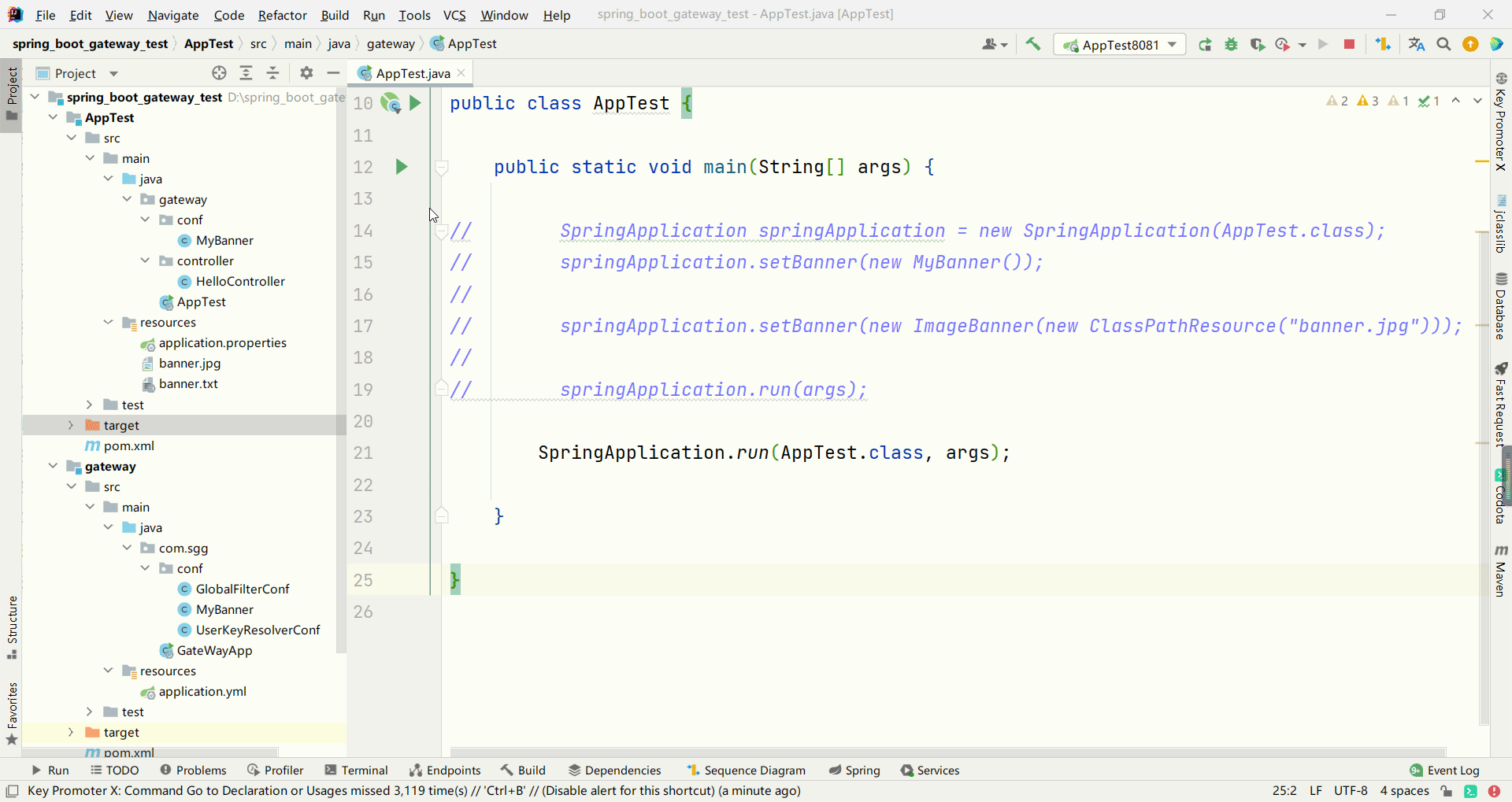Open the Problems tool window

[193, 771]
